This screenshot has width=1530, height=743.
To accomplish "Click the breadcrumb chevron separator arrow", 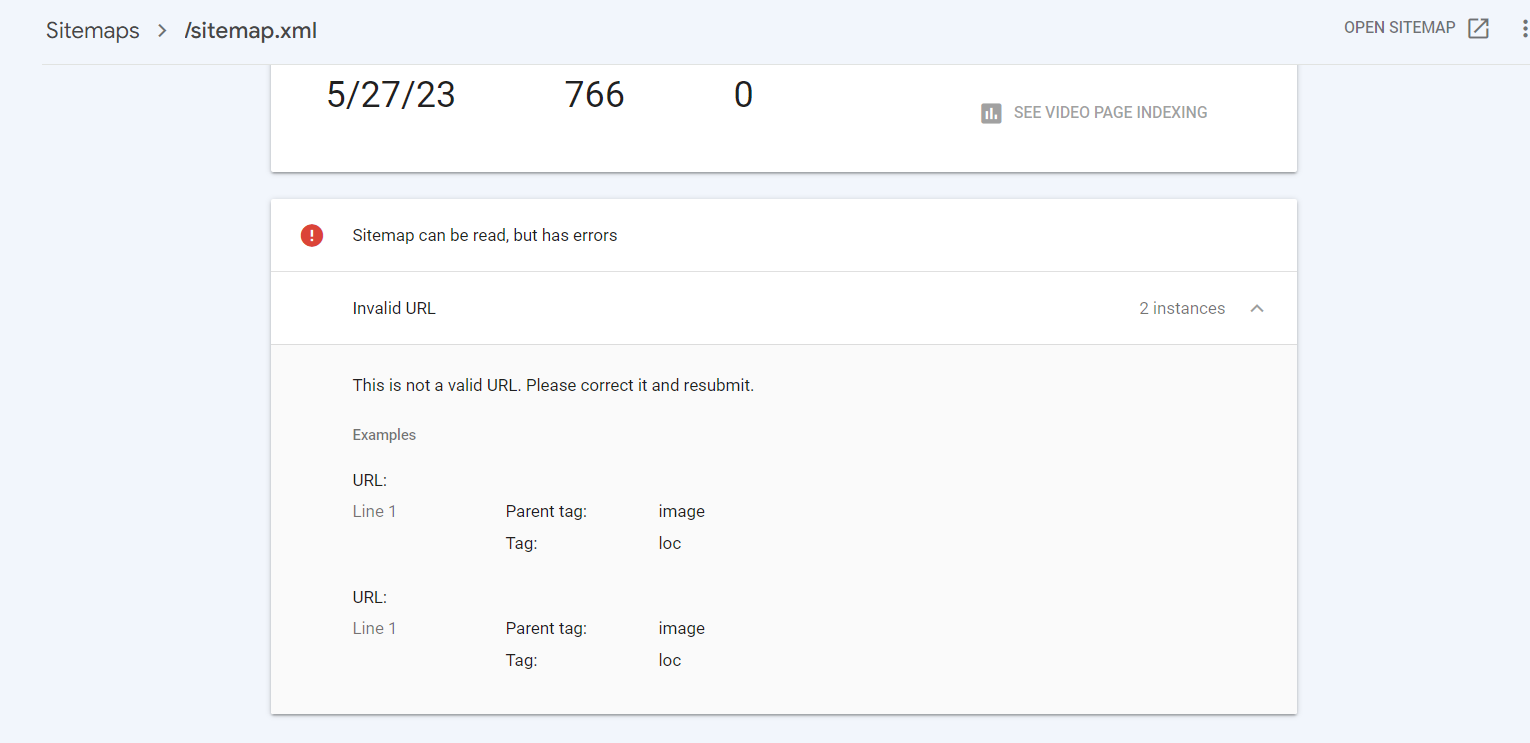I will pyautogui.click(x=162, y=31).
